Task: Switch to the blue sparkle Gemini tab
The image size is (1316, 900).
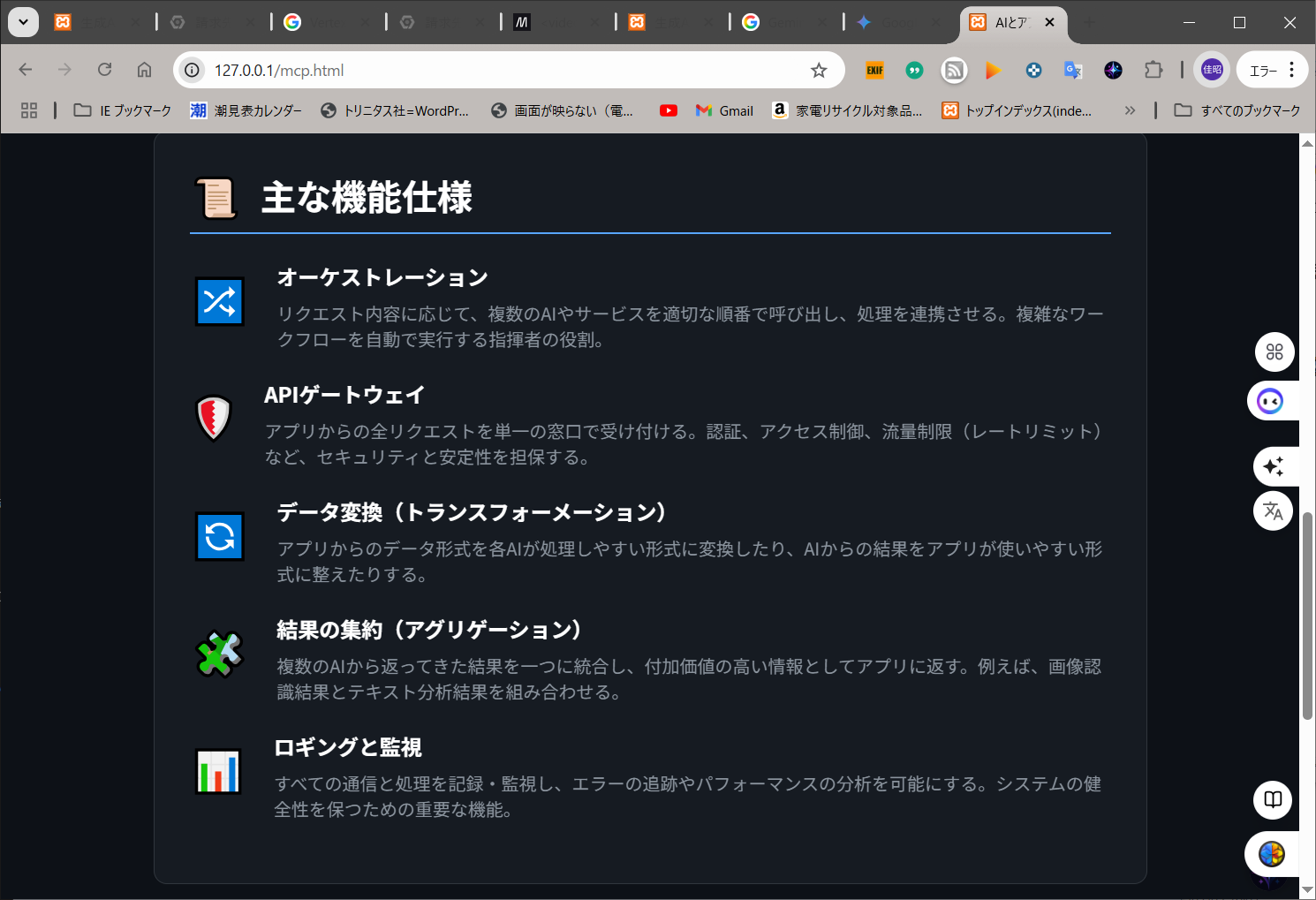Action: pyautogui.click(x=865, y=22)
